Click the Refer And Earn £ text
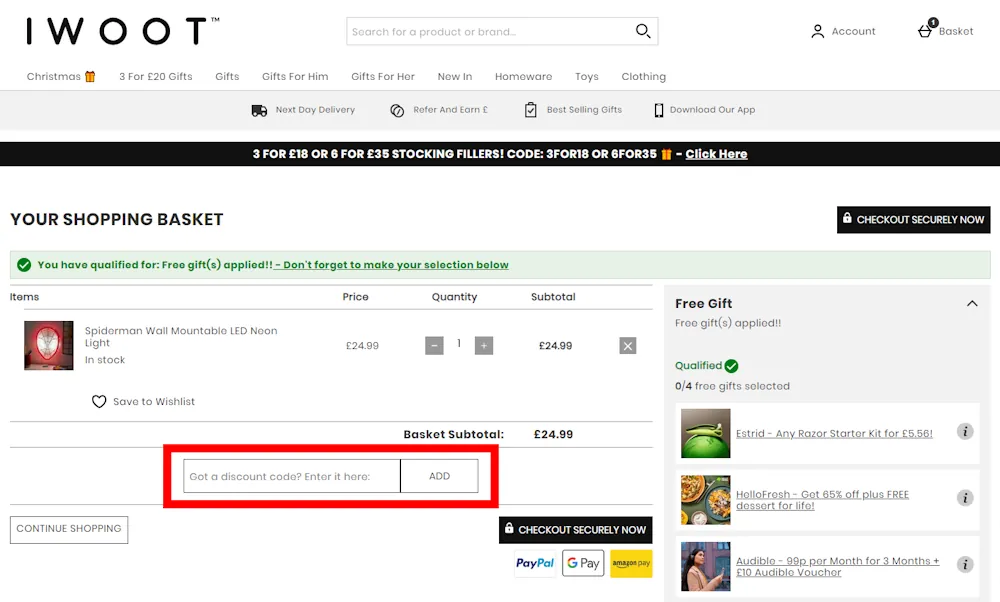Image resolution: width=1000 pixels, height=602 pixels. tap(450, 110)
